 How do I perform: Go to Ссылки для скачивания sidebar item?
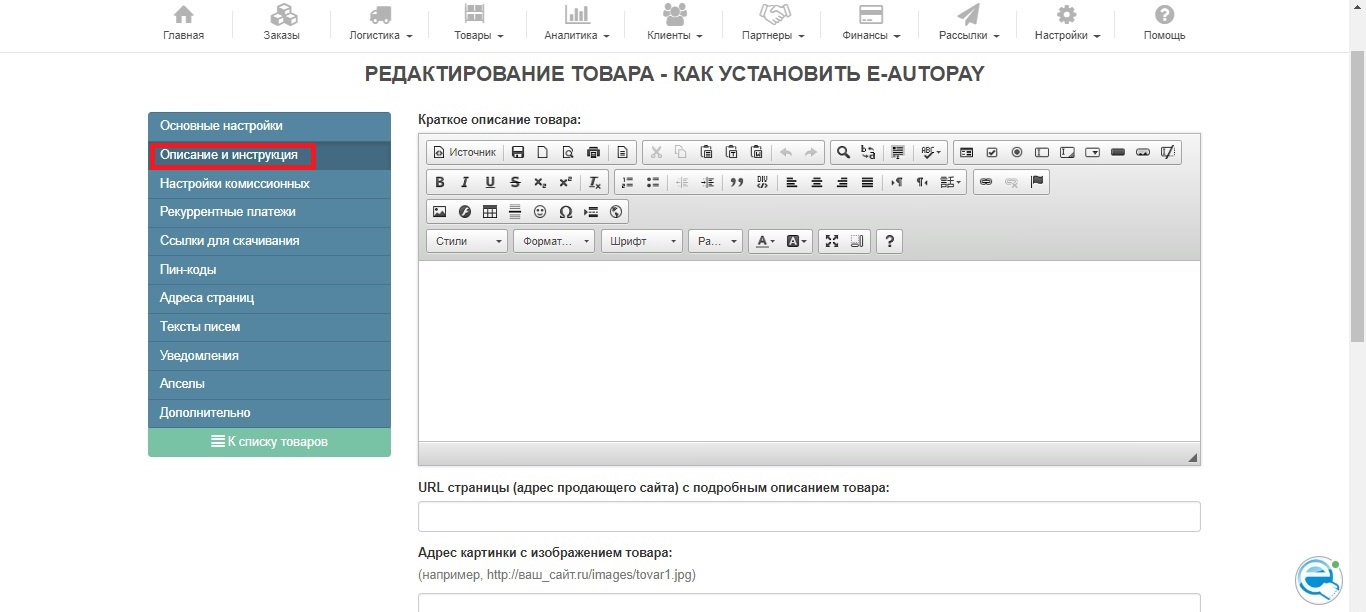pos(230,241)
